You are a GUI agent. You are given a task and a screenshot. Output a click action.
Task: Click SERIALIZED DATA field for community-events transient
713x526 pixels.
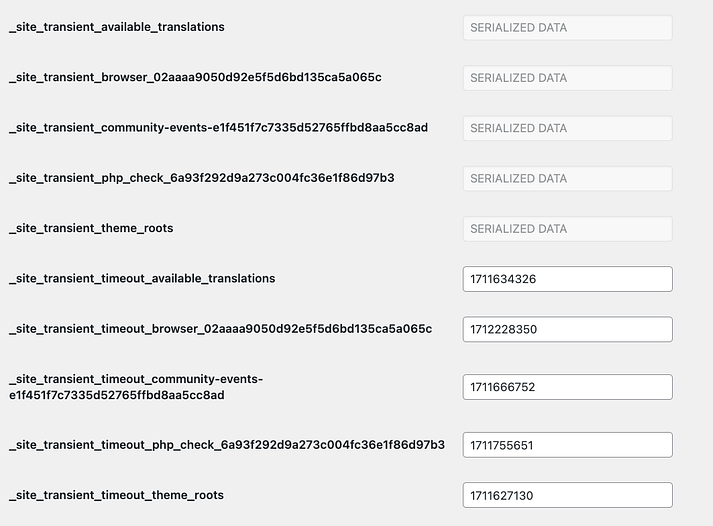click(x=567, y=128)
